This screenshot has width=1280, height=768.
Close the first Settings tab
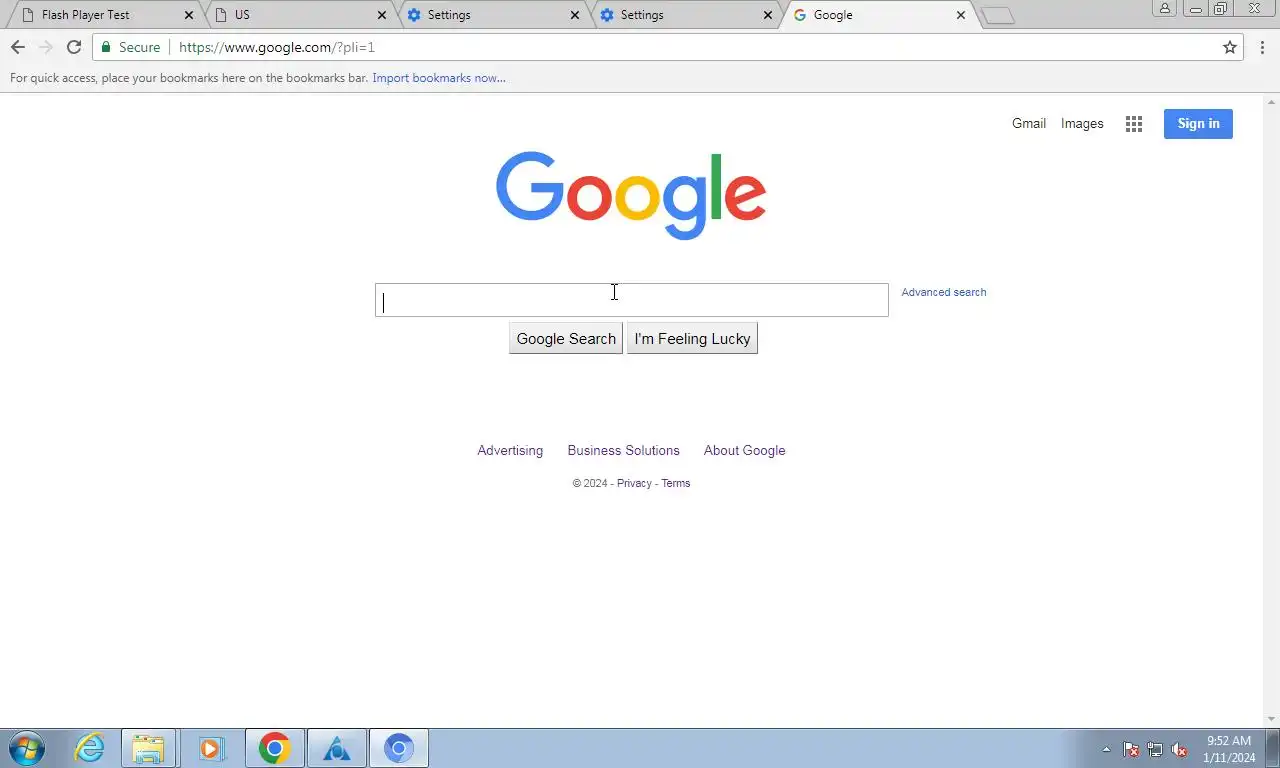coord(575,15)
